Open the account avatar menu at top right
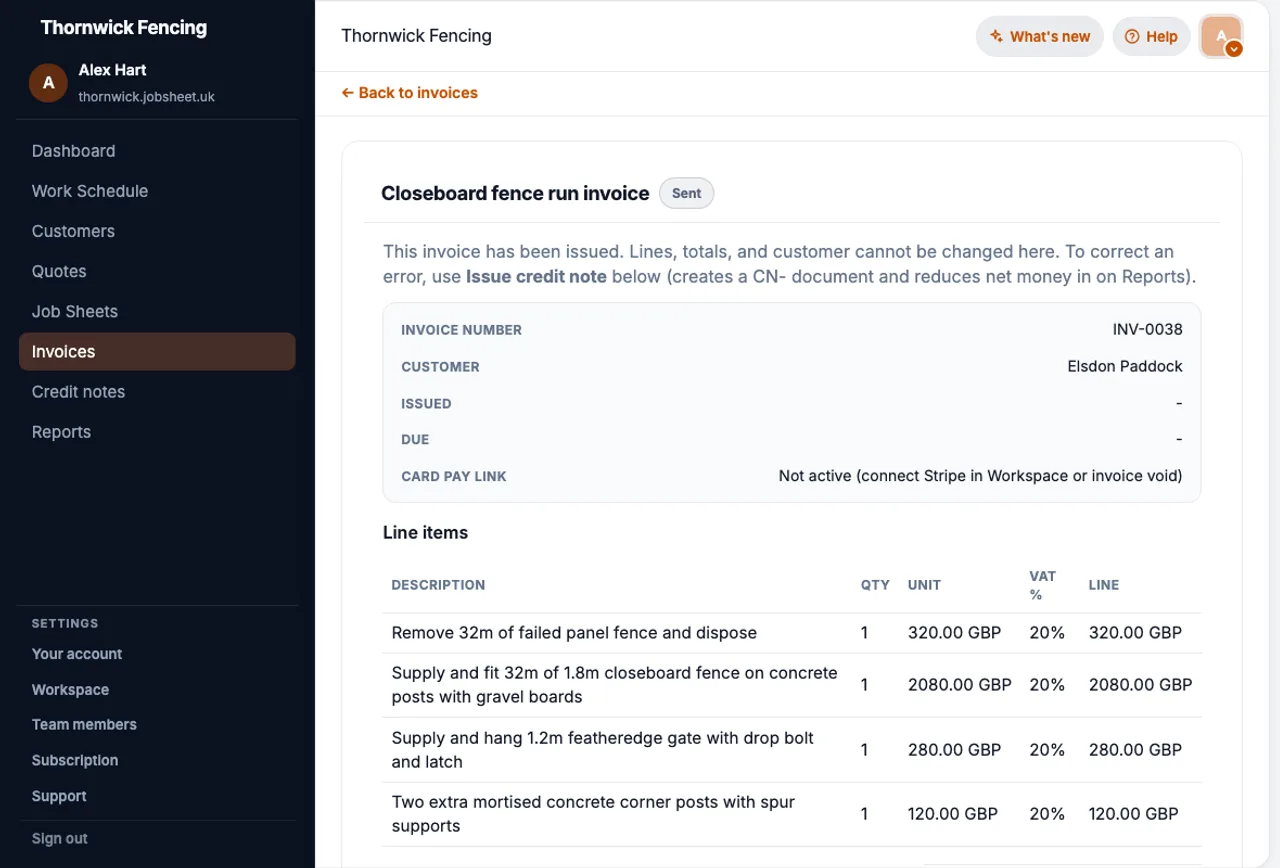The height and width of the screenshot is (868, 1280). [1221, 37]
